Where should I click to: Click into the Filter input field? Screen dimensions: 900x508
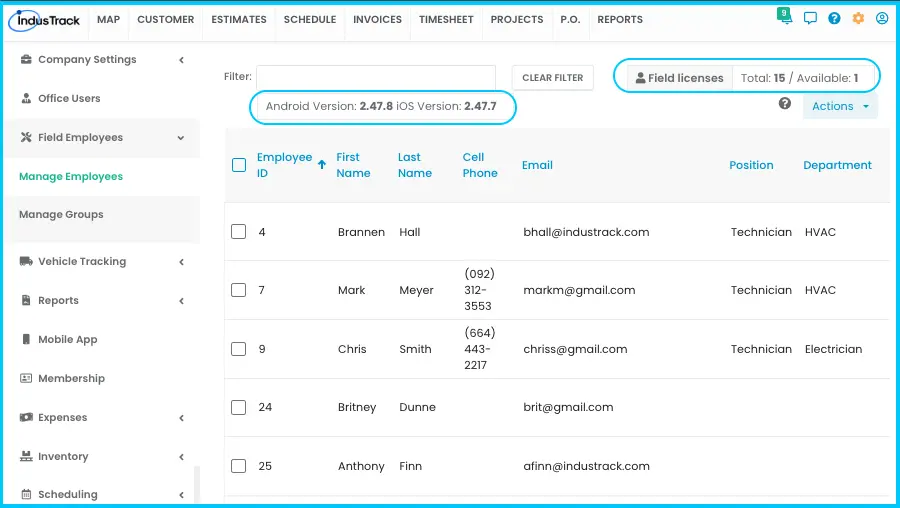point(376,77)
